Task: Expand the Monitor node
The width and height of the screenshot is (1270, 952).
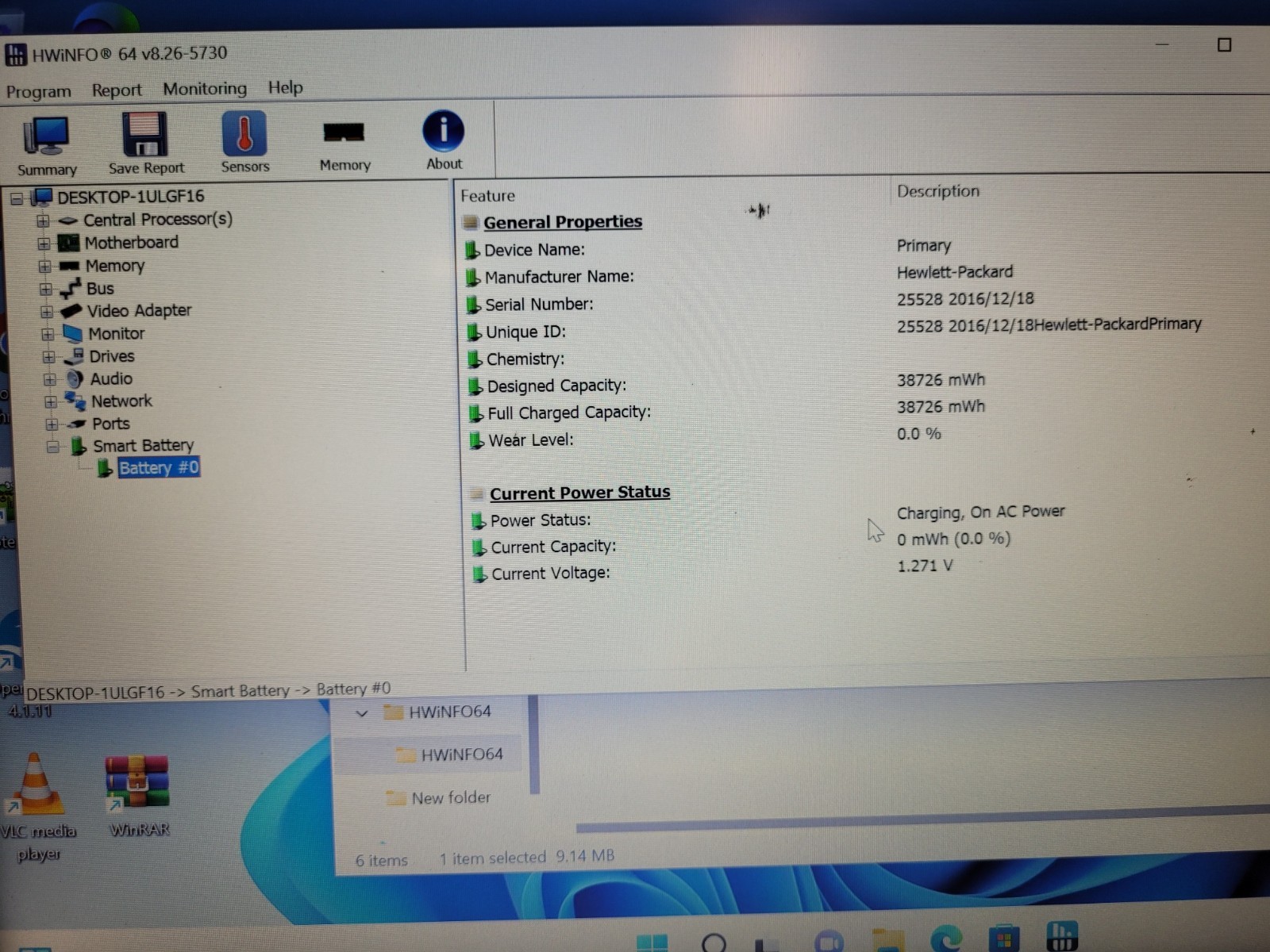Action: (x=48, y=335)
